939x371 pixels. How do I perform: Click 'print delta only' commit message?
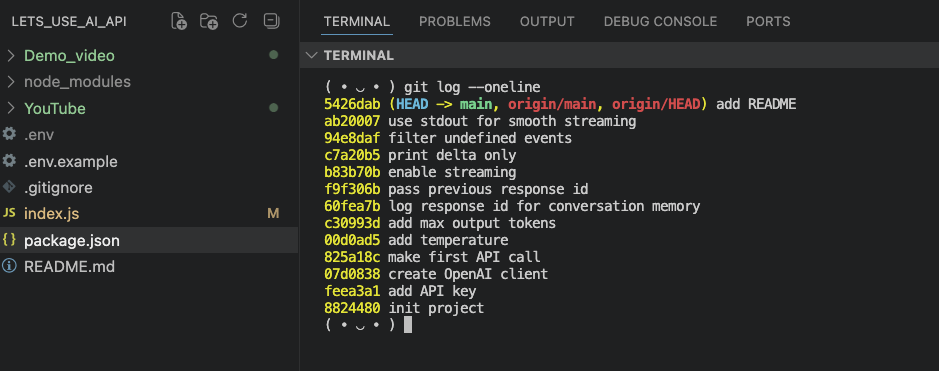[452, 156]
